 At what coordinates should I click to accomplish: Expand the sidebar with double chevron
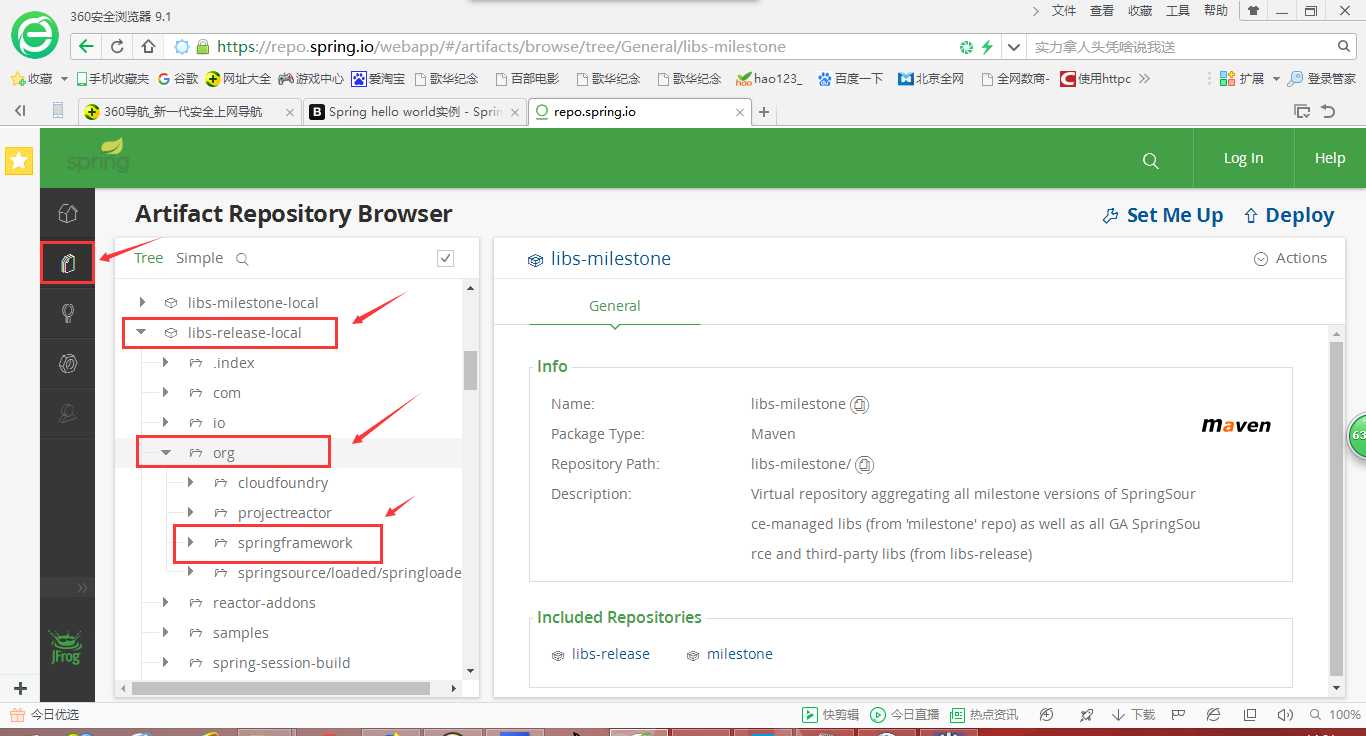[x=82, y=588]
